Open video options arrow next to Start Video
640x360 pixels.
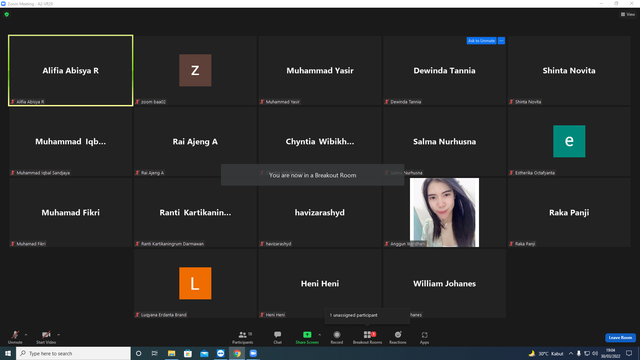59,335
